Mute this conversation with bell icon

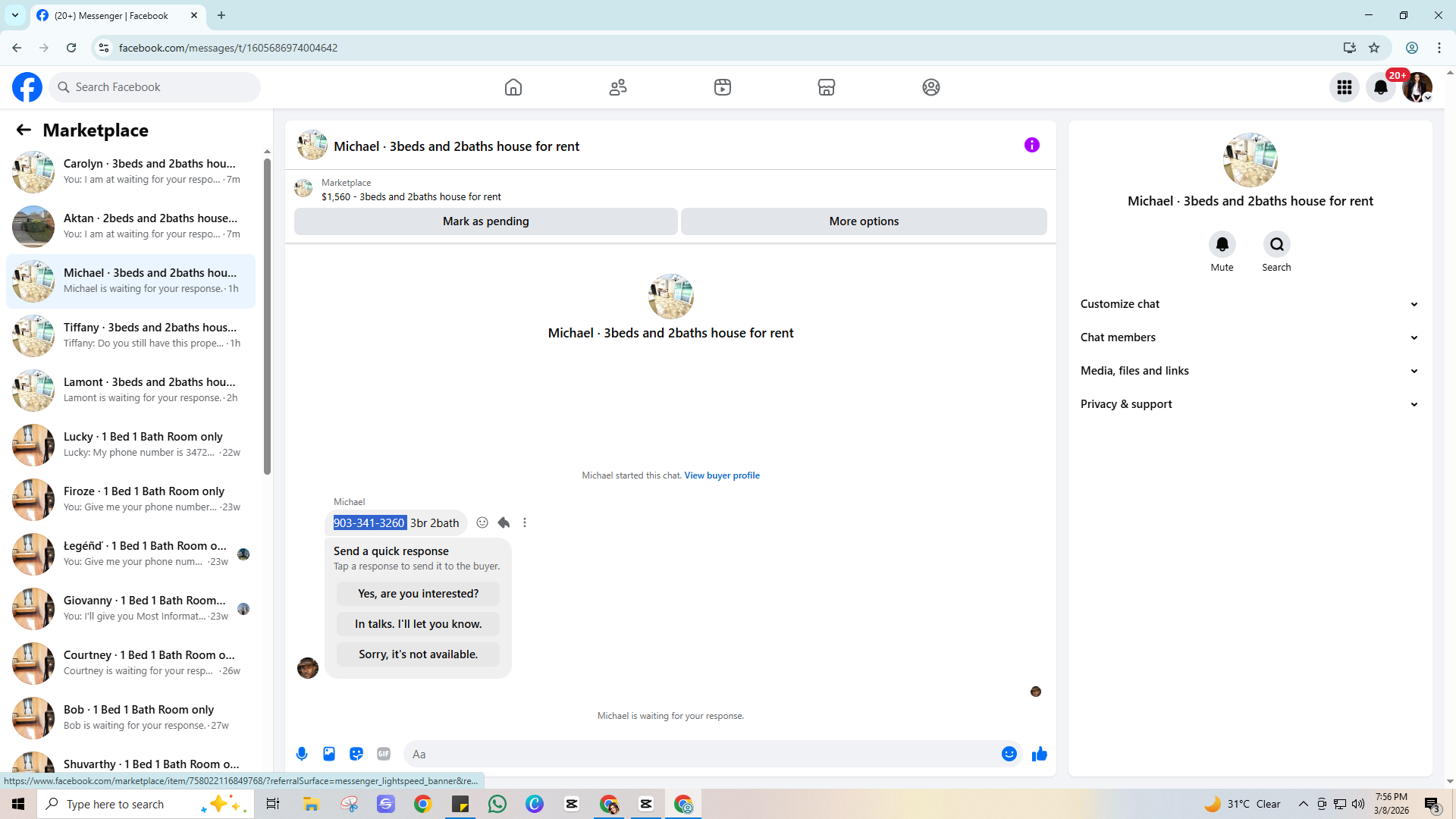coord(1222,244)
